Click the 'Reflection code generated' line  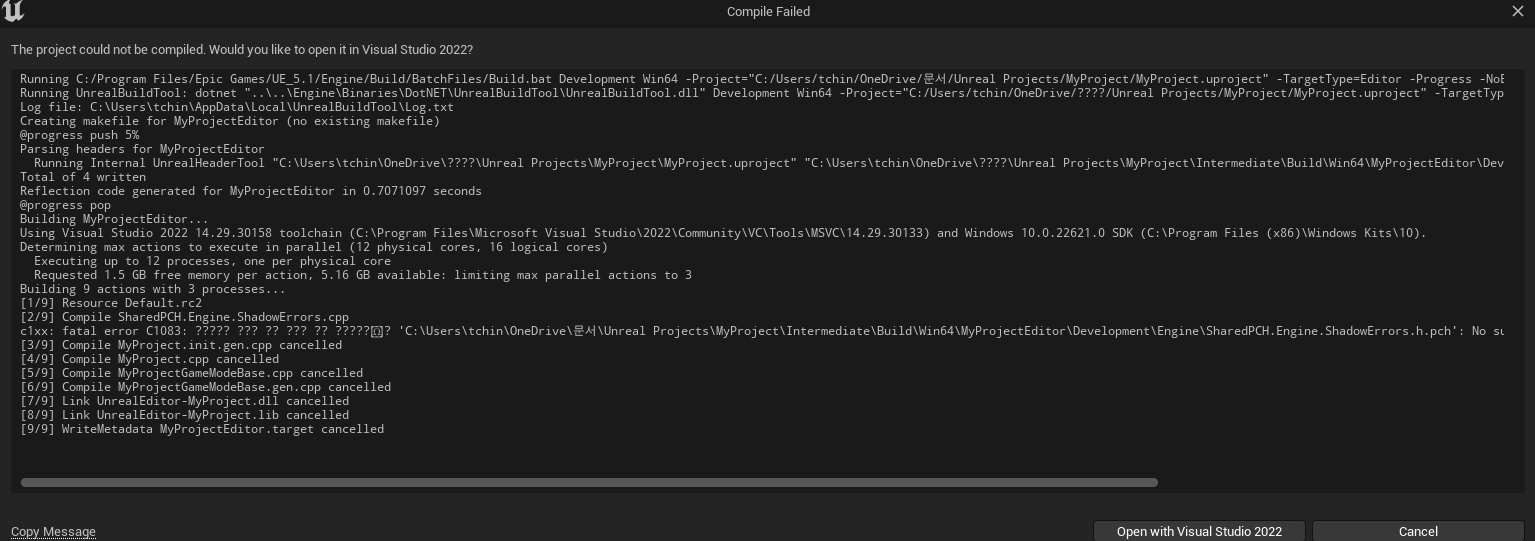point(251,191)
